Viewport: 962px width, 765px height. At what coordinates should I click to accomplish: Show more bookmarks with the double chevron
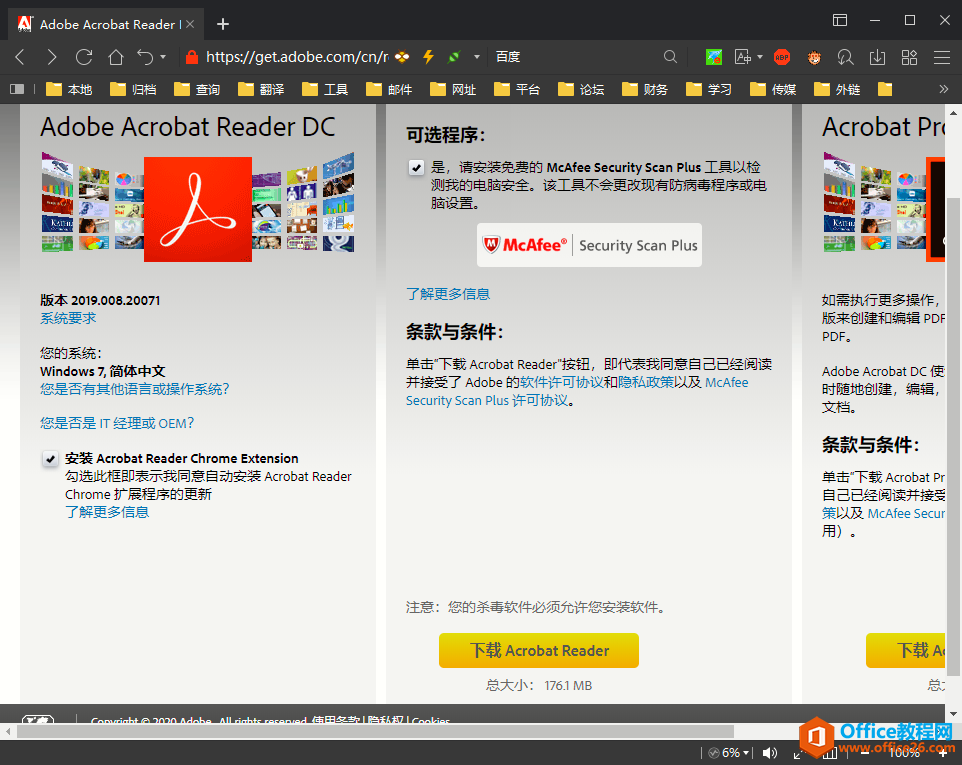point(944,90)
